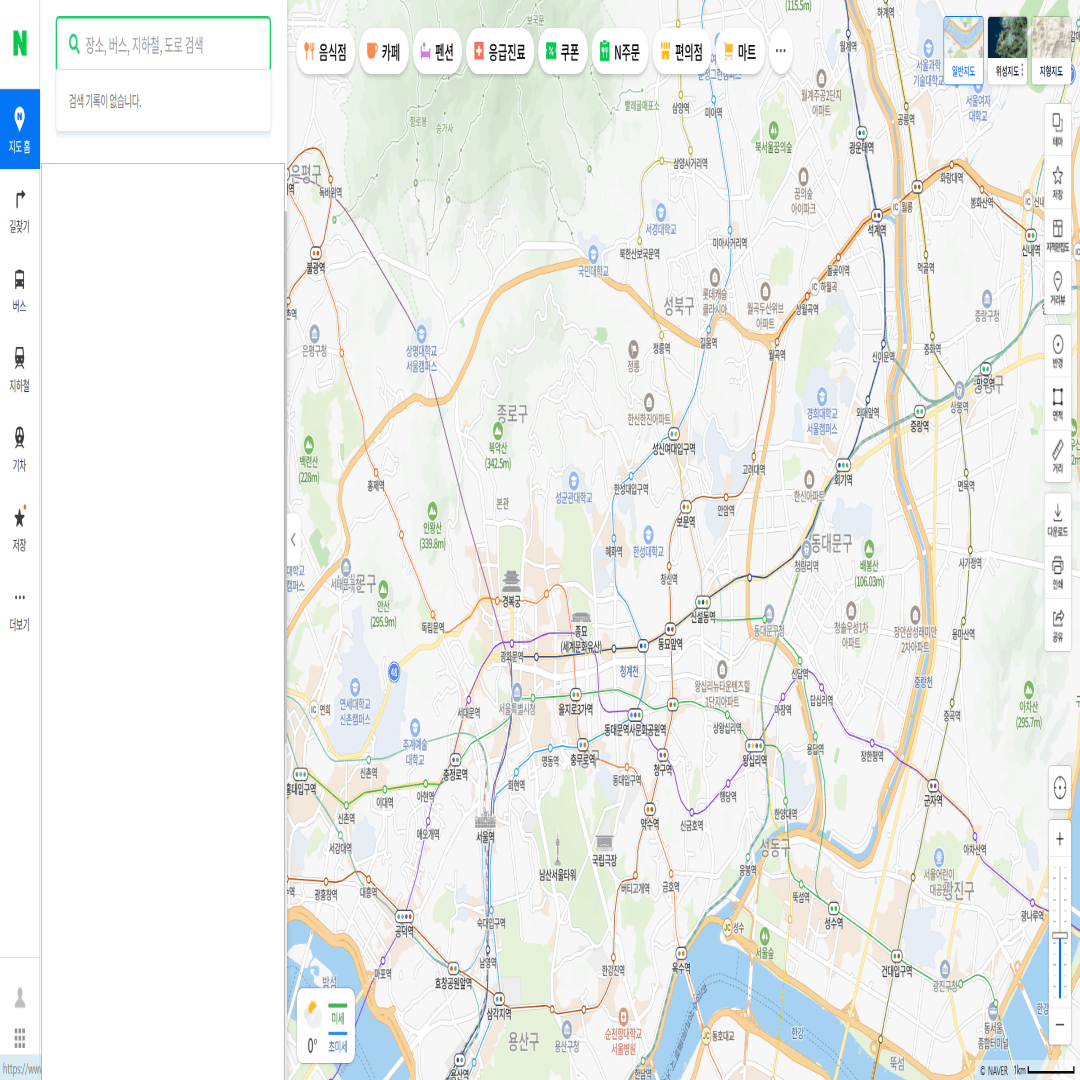Screen dimensions: 1080x1080
Task: Collapse the side panel with arrow handle
Action: coord(293,539)
